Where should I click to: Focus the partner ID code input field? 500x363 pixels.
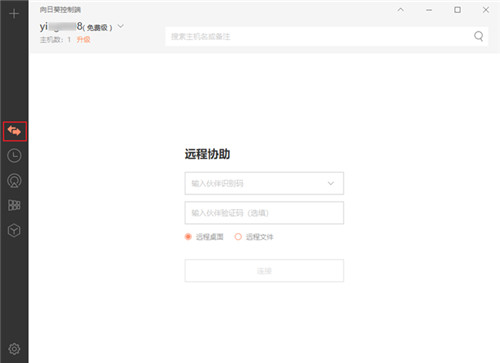(264, 183)
